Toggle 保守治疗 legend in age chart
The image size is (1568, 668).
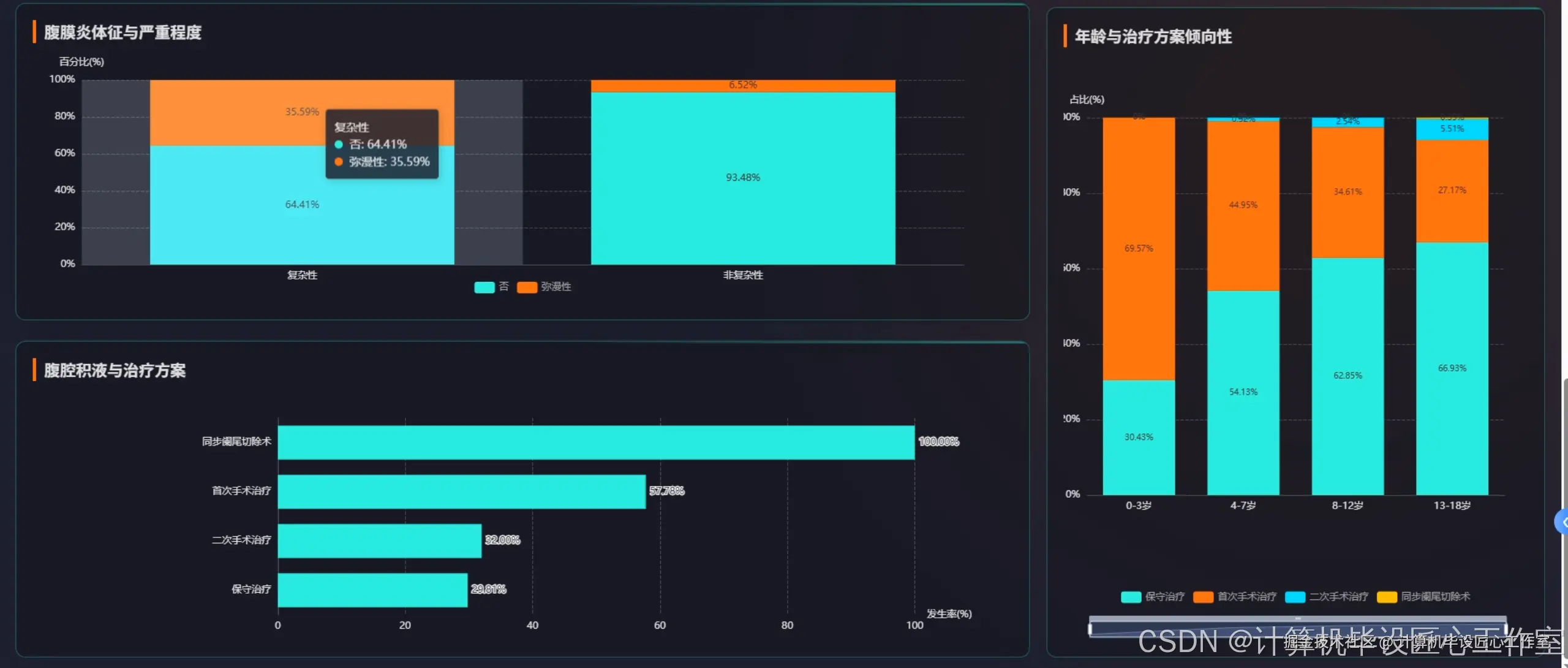click(x=1131, y=596)
